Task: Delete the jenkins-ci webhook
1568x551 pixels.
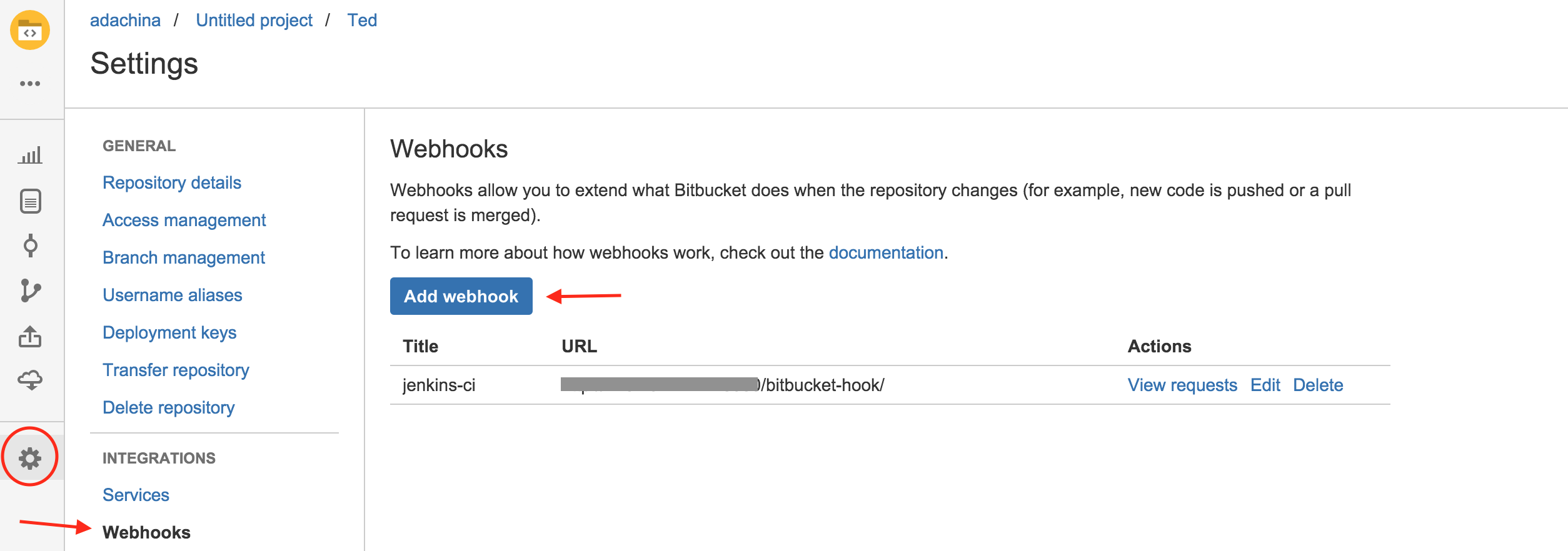Action: [x=1318, y=385]
